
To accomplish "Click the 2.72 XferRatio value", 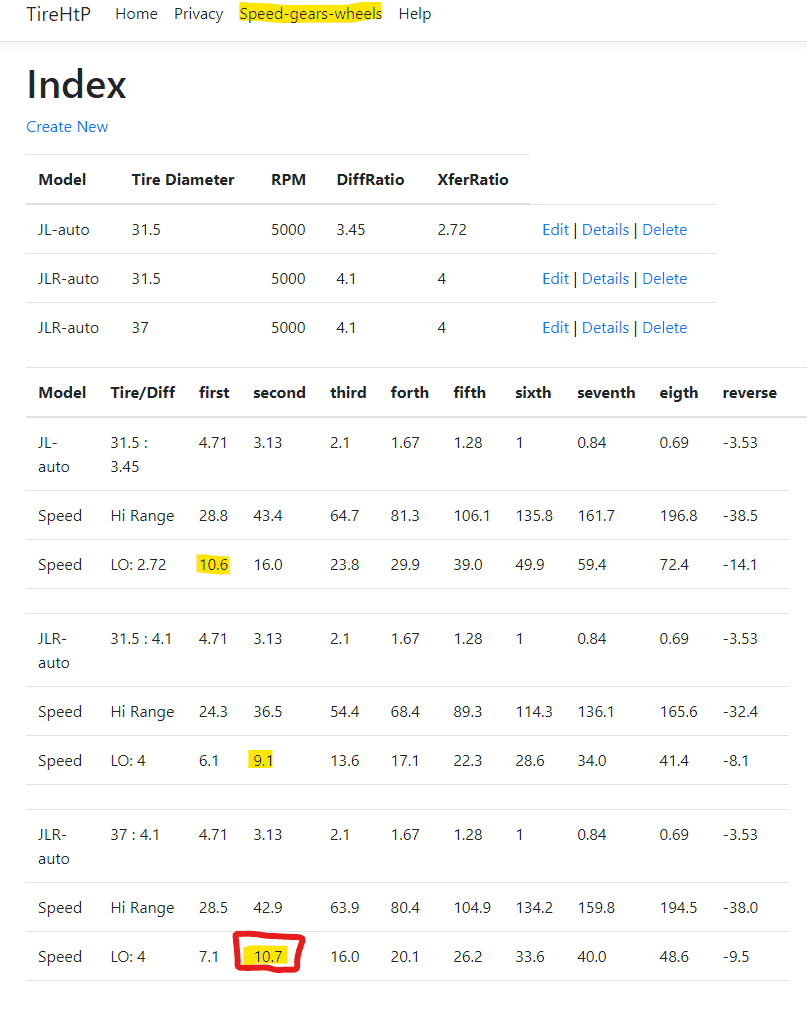I will (x=452, y=230).
